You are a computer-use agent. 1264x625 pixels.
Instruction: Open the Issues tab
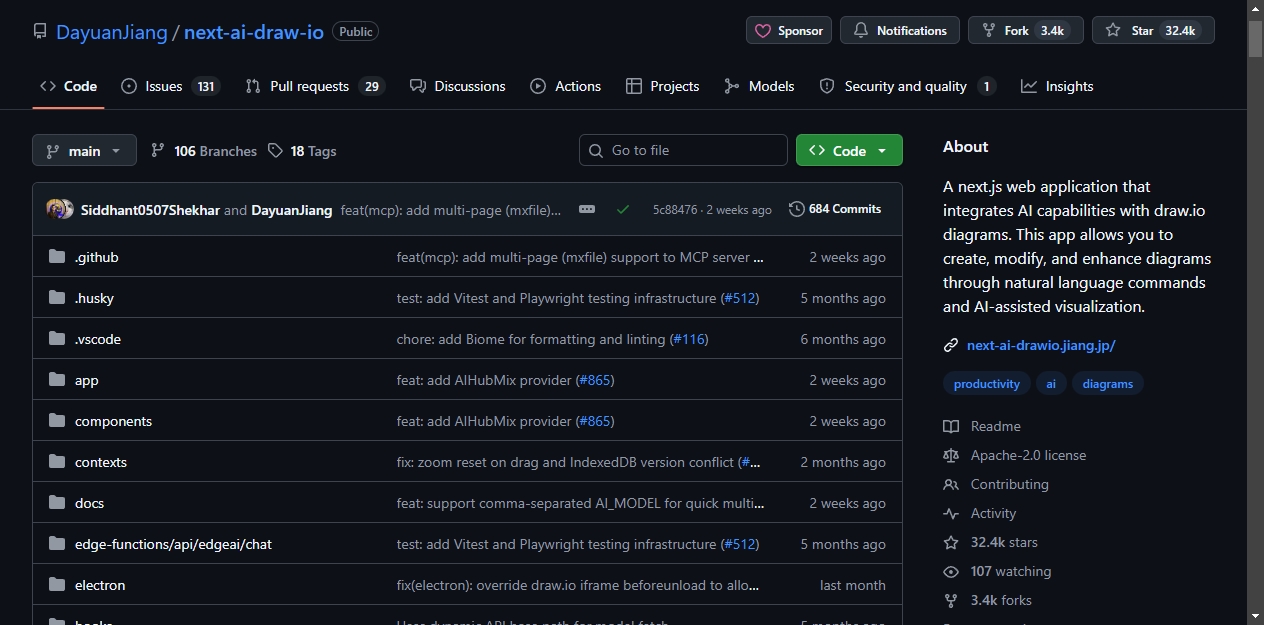click(170, 86)
